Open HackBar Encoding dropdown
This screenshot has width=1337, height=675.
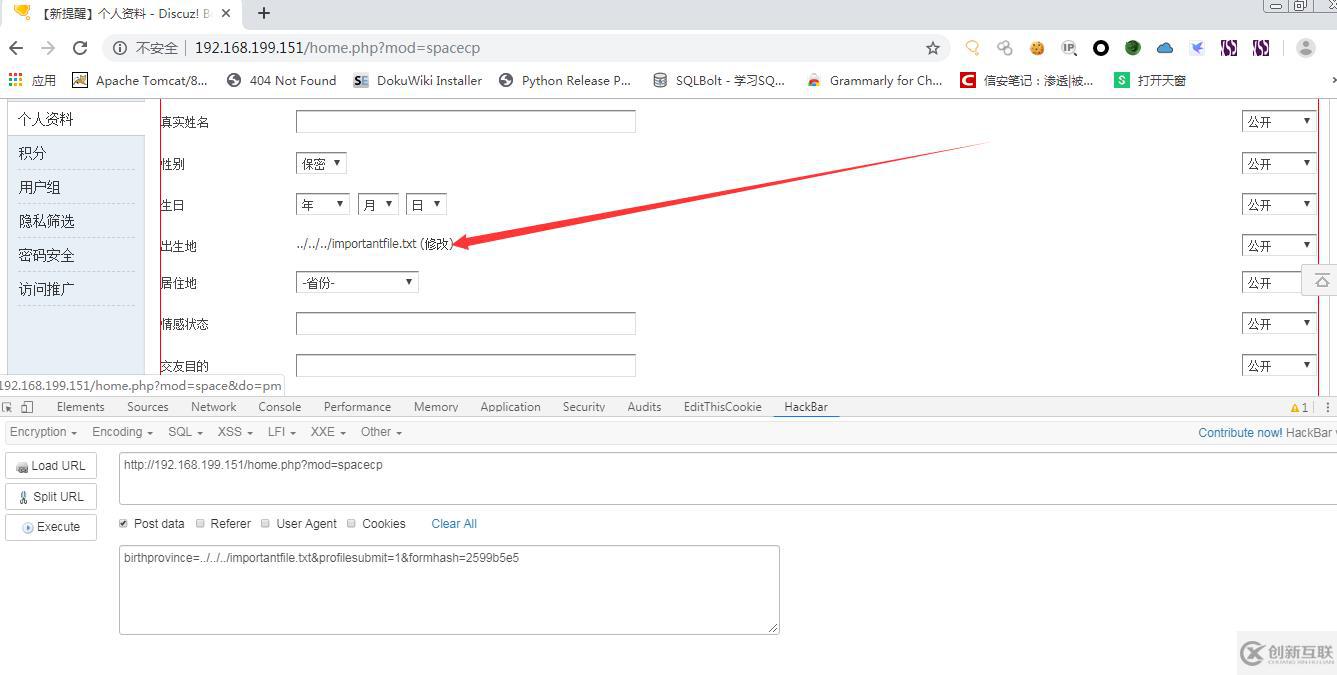tap(122, 432)
